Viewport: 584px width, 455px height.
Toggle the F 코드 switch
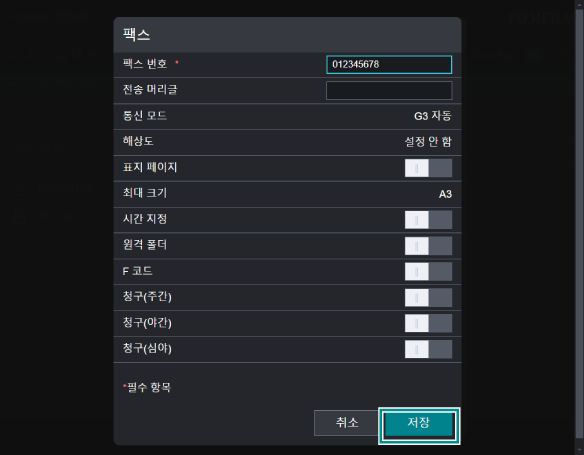pyautogui.click(x=428, y=271)
